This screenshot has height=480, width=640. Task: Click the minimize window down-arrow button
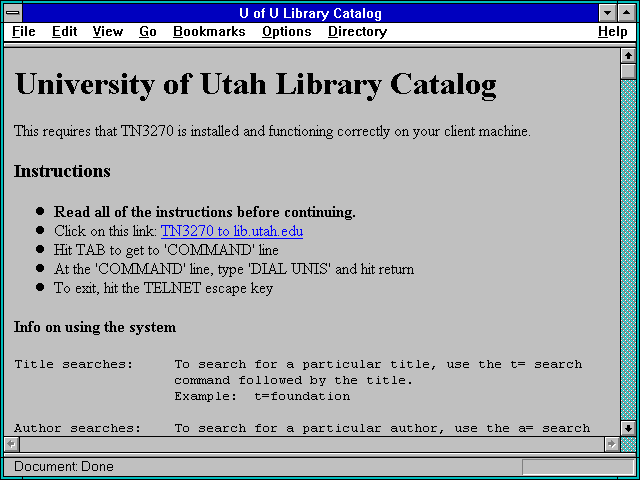(607, 13)
